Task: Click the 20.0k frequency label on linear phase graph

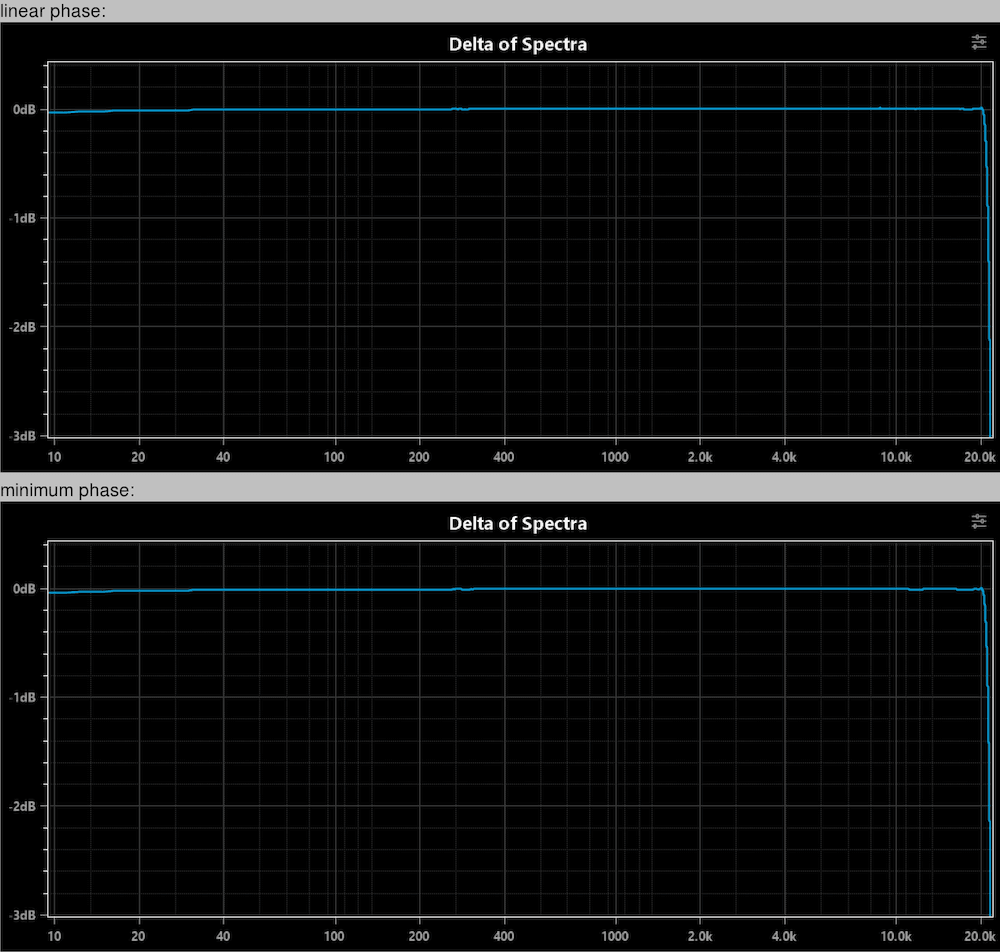Action: pos(980,457)
